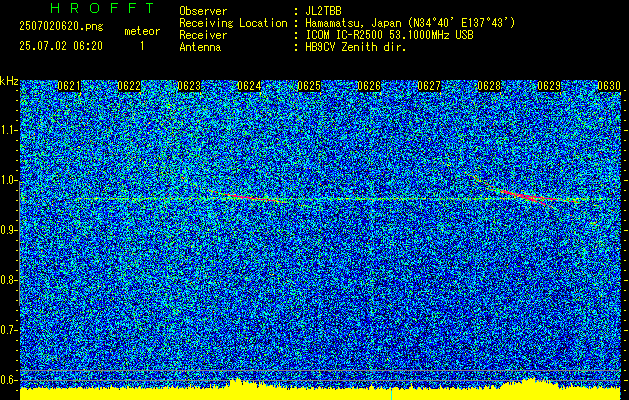Click the 0630 time marker
629x400 pixels.
pos(609,86)
